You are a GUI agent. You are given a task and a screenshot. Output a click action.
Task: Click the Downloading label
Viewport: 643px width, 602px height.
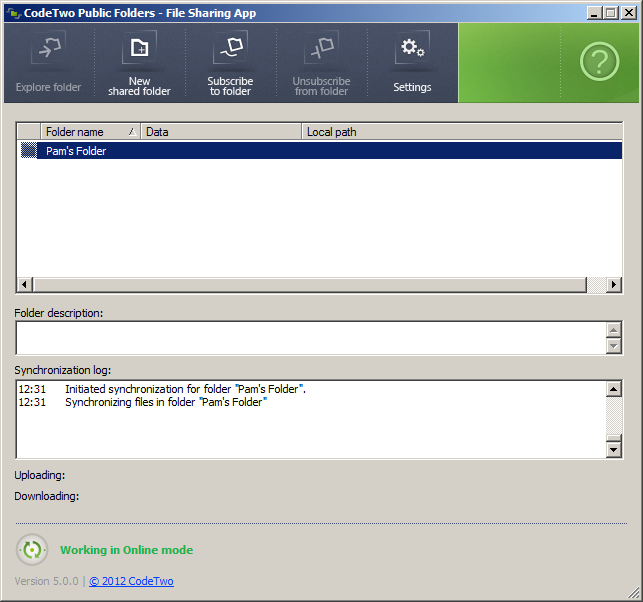(46, 496)
